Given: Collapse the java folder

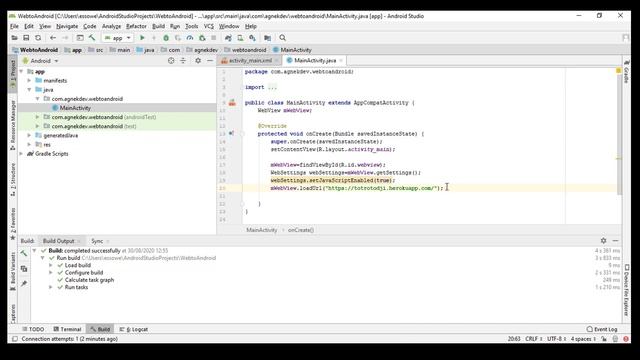Looking at the screenshot, I should [x=29, y=90].
